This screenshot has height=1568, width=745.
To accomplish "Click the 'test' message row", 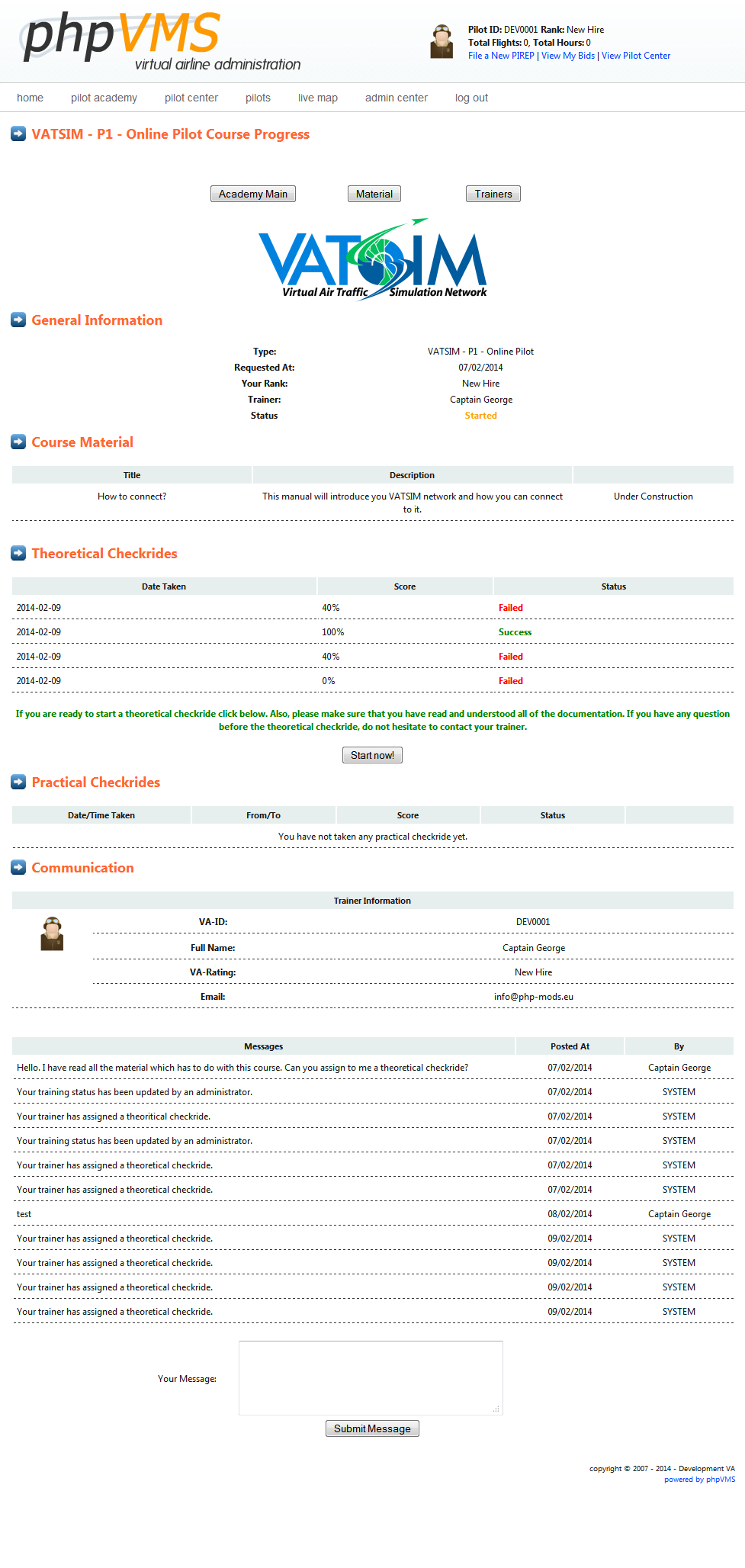I will [x=373, y=1214].
